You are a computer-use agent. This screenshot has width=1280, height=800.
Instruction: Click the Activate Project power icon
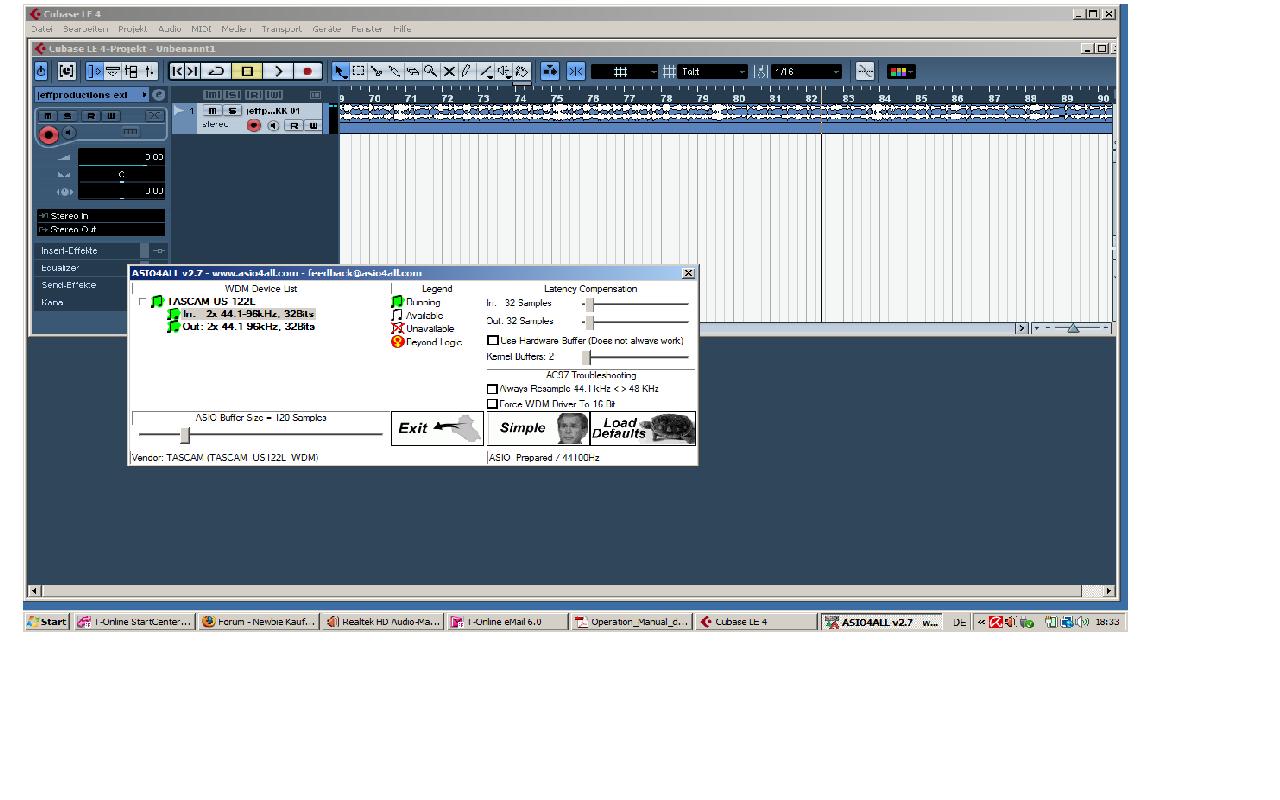41,71
